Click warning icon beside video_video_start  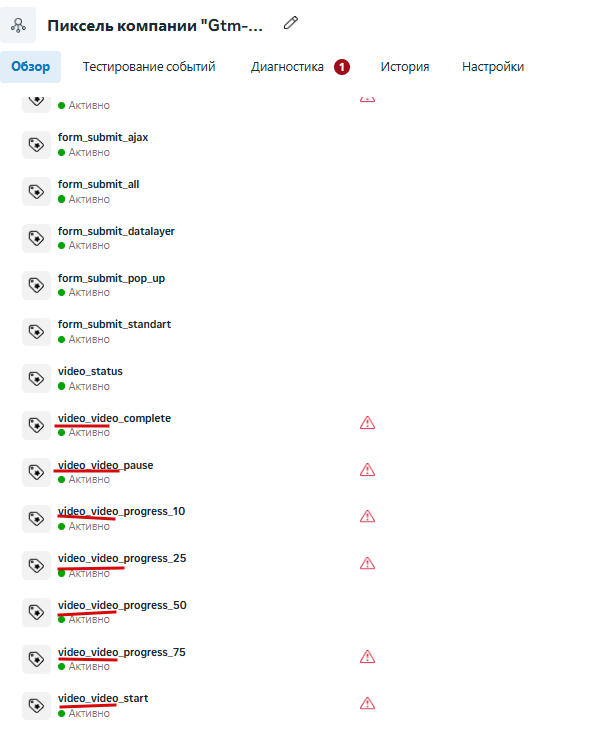tap(367, 703)
